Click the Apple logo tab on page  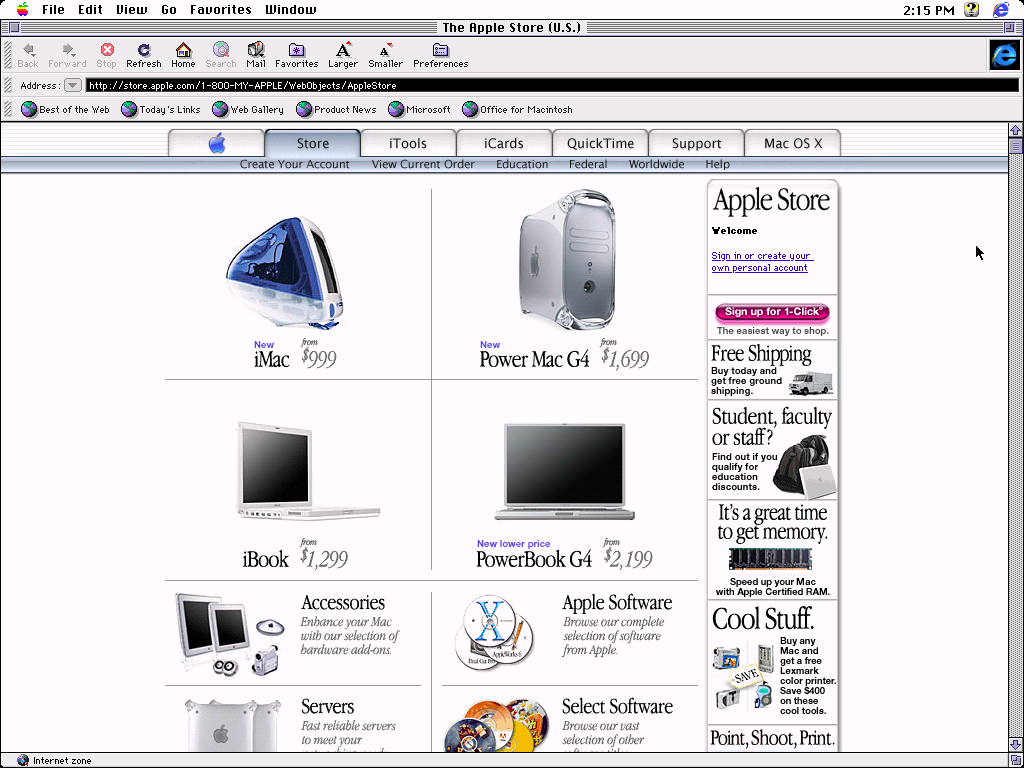[x=217, y=143]
